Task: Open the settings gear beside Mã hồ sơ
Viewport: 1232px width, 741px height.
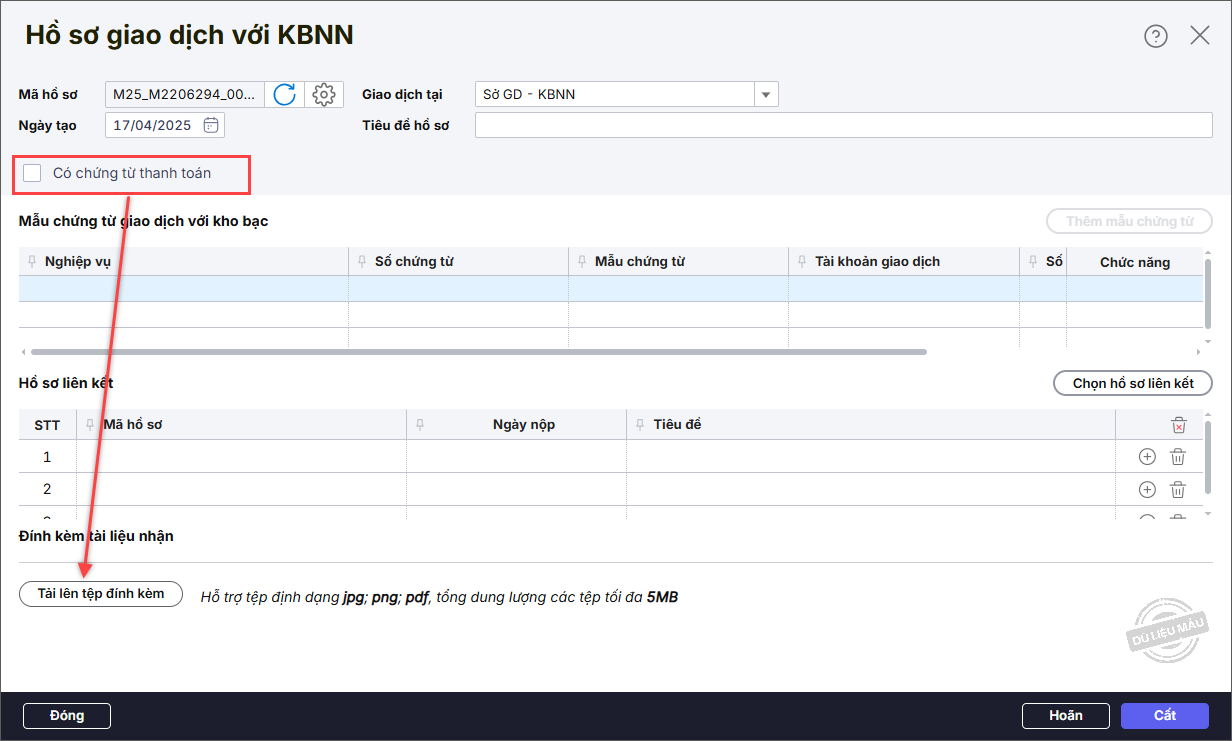Action: click(x=323, y=95)
